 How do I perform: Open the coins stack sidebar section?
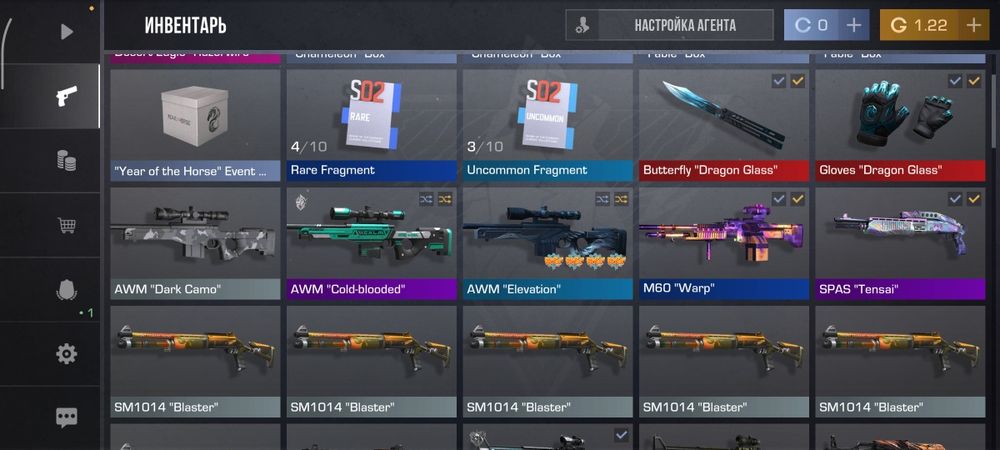point(66,161)
